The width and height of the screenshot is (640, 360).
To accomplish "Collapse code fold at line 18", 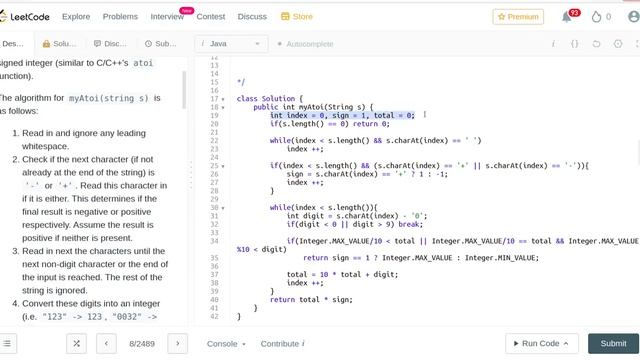I will click(x=223, y=108).
